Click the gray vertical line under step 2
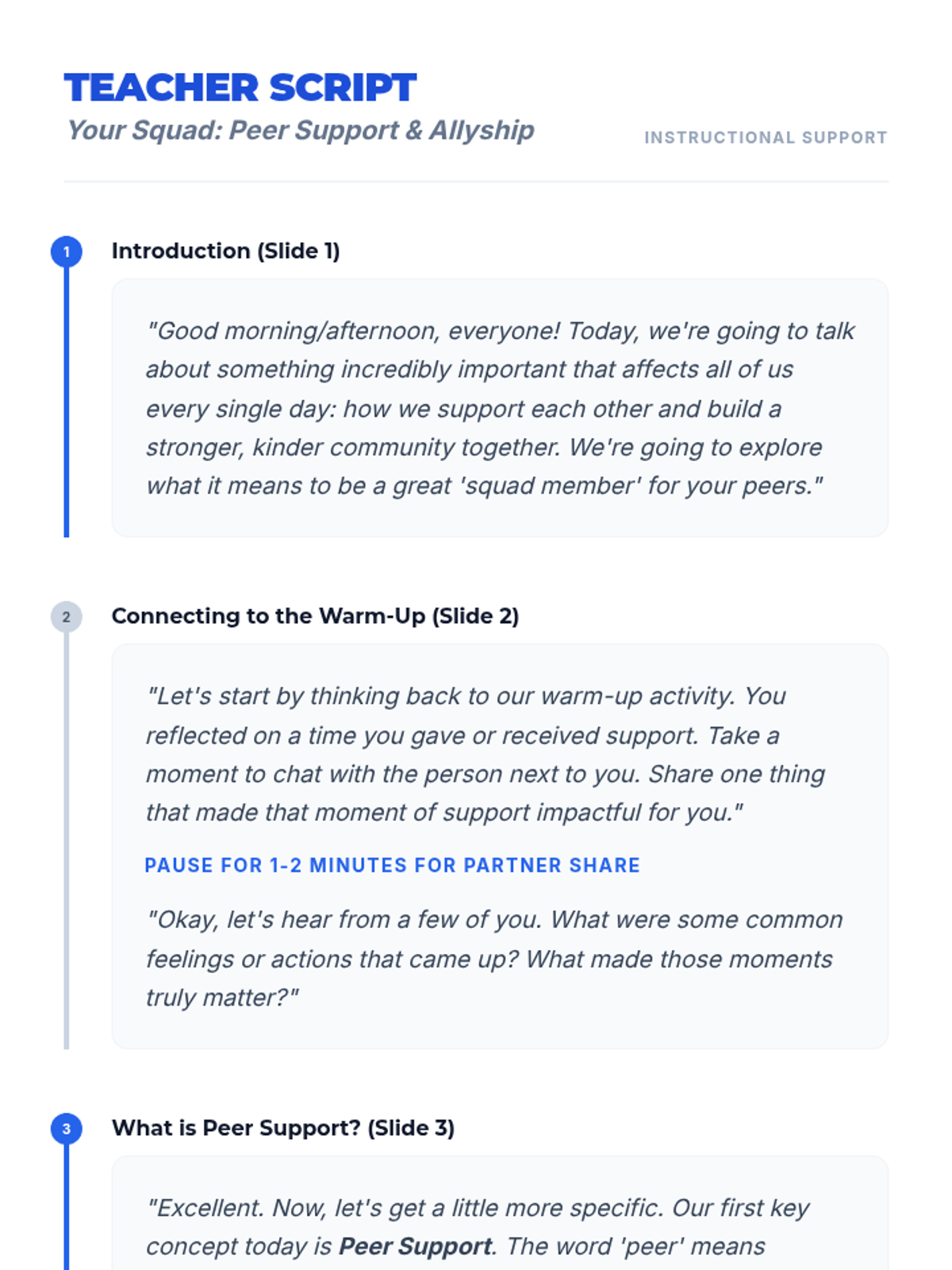 [67, 841]
